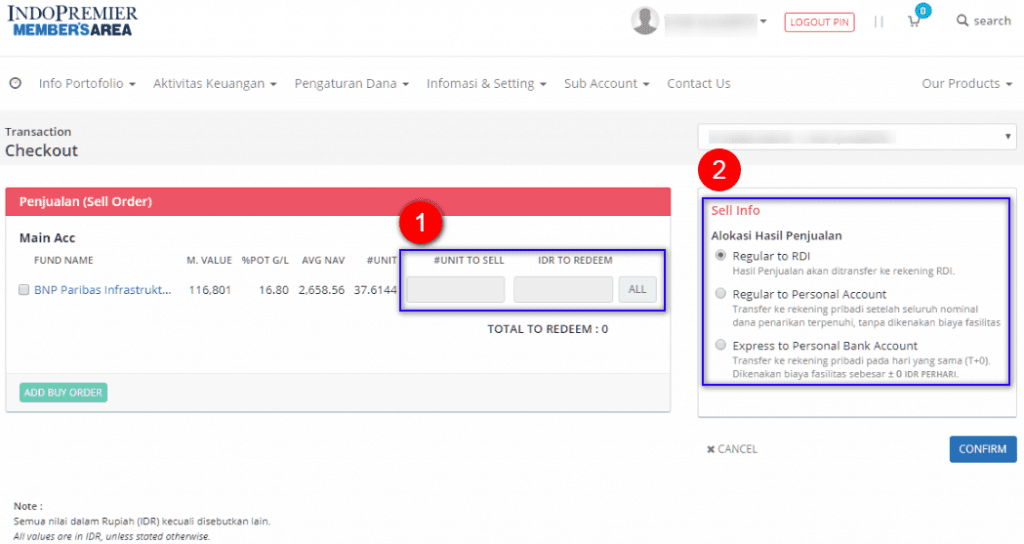The width and height of the screenshot is (1024, 544).
Task: Expand the Infomasi & Setting menu
Action: tap(487, 84)
